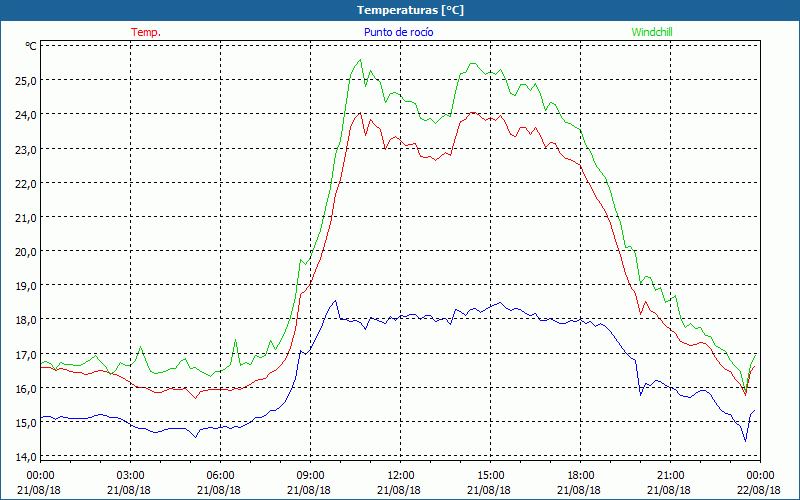Click the 19,0 y-axis value
The width and height of the screenshot is (800, 500).
(26, 286)
